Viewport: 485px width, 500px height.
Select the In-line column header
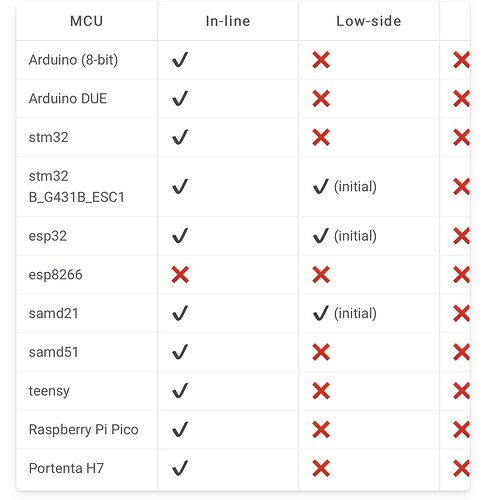pos(228,21)
